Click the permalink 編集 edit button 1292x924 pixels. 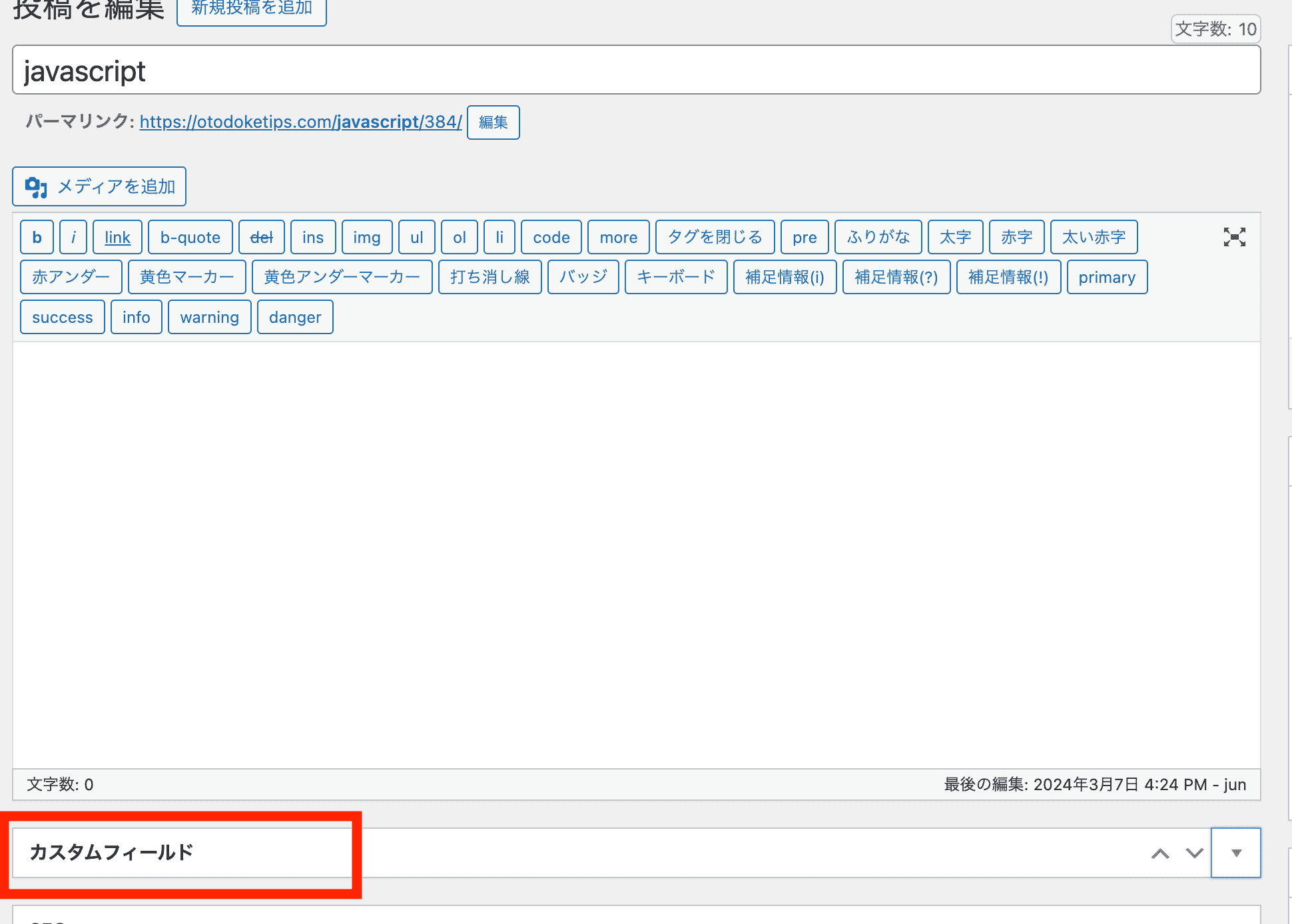pyautogui.click(x=492, y=122)
